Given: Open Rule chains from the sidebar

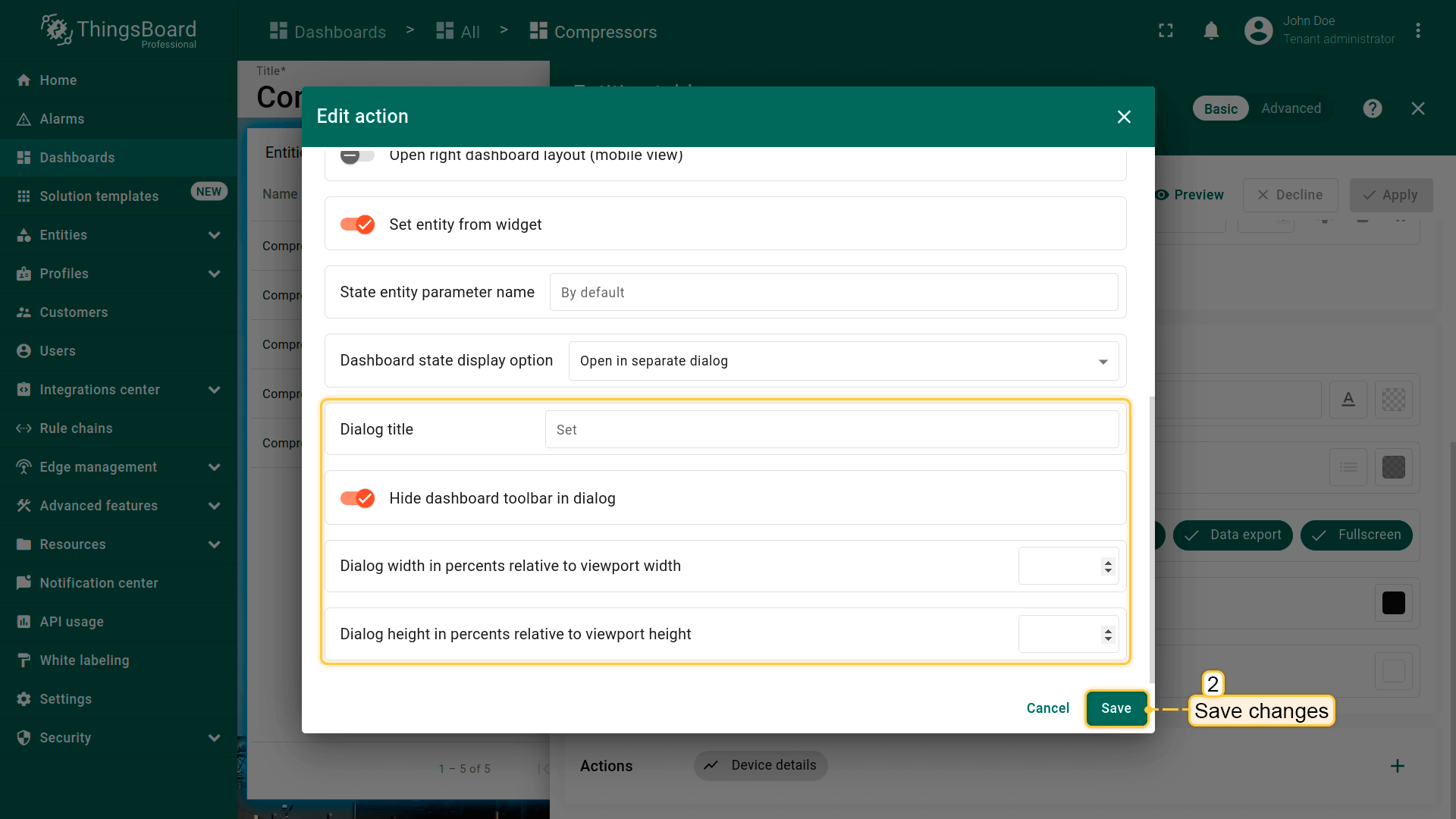Looking at the screenshot, I should (x=76, y=428).
